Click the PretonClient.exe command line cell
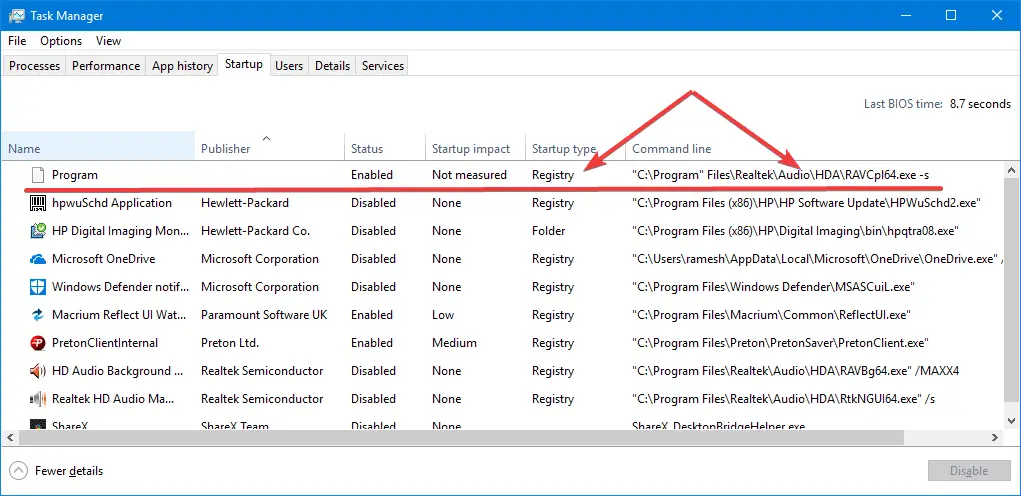This screenshot has width=1021, height=496. click(780, 342)
